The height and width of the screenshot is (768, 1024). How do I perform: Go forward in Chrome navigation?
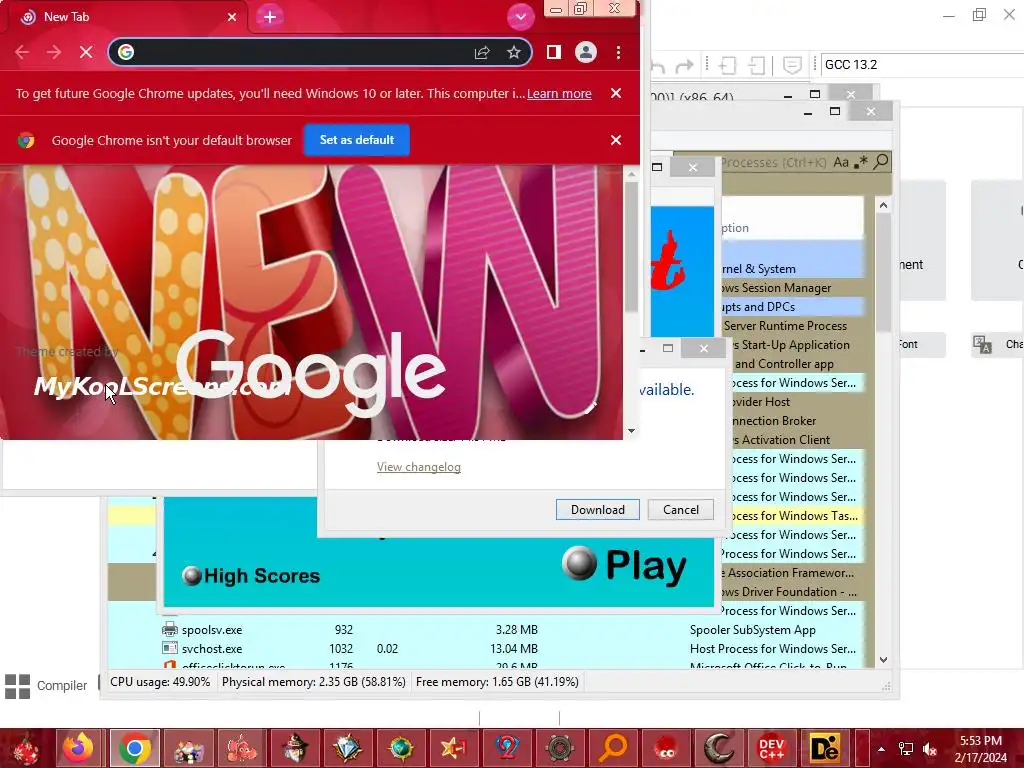click(54, 52)
